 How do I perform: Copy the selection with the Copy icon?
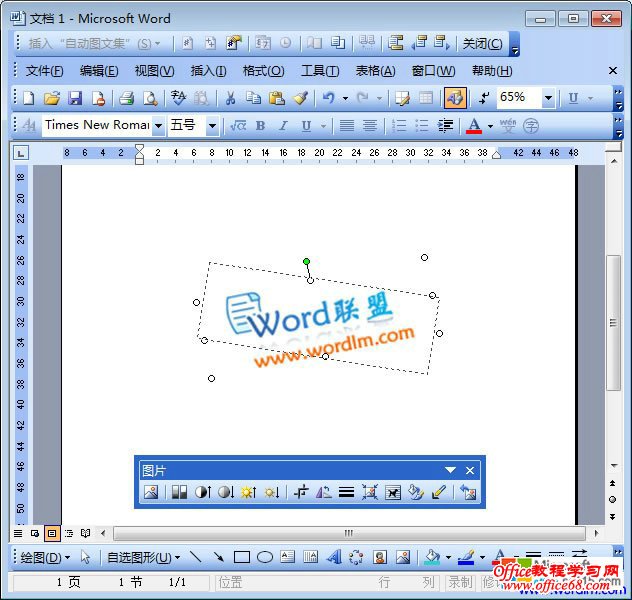[x=254, y=98]
